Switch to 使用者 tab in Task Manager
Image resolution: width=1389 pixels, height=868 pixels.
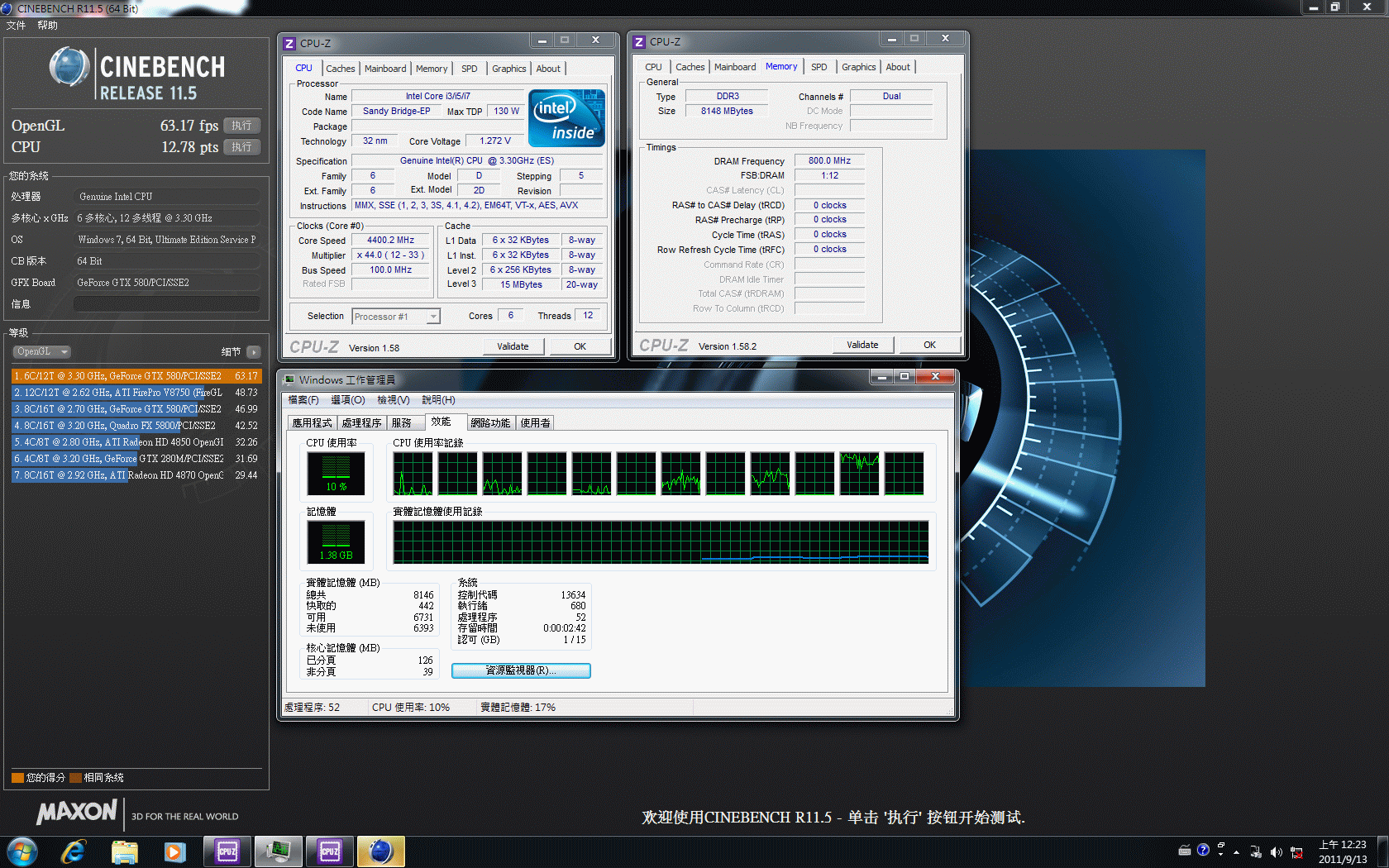click(x=535, y=422)
